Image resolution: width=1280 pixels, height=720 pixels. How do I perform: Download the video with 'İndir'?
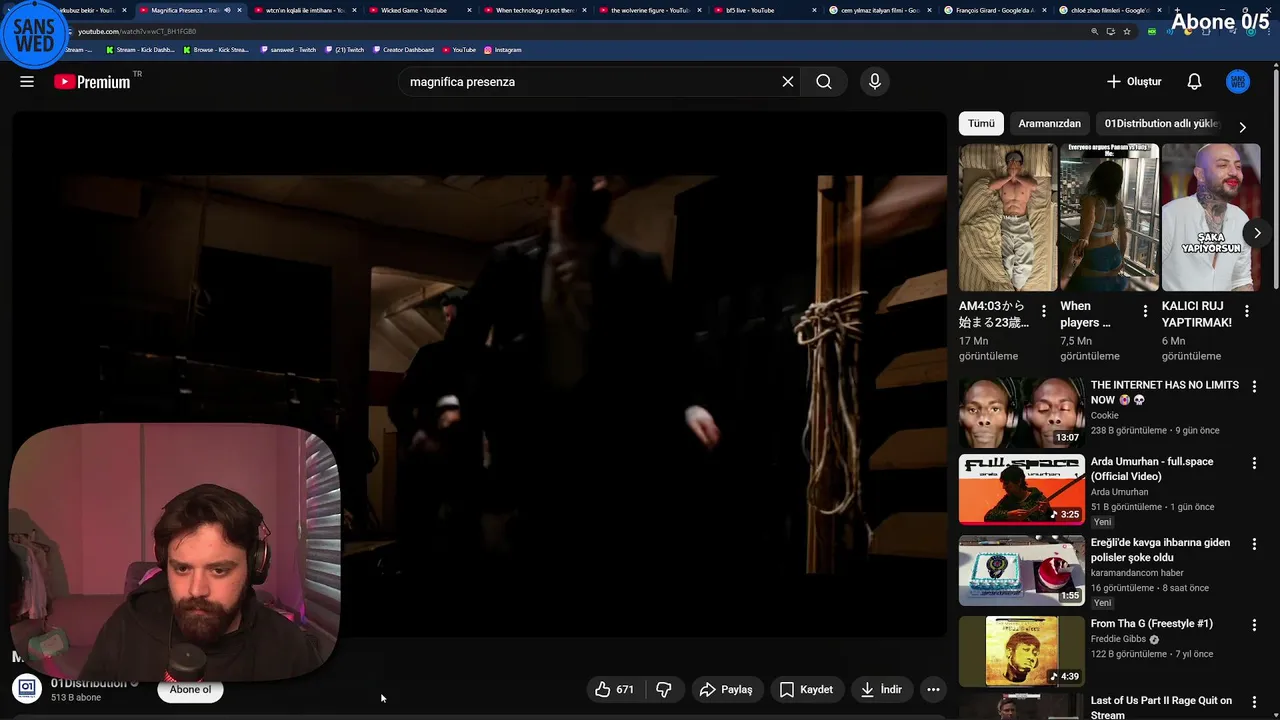tap(881, 689)
